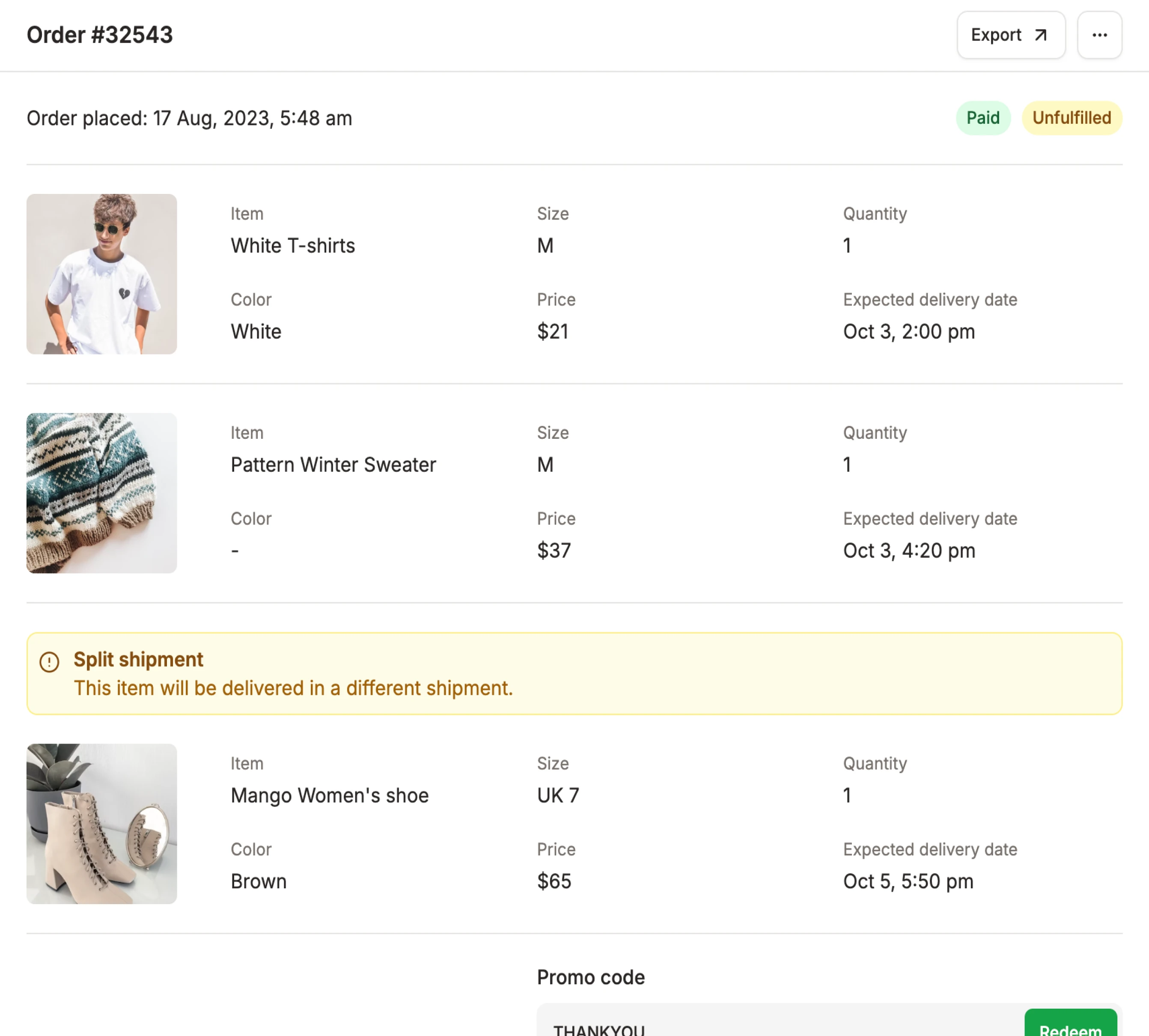
Task: Open the three-dot more options menu
Action: pos(1099,35)
